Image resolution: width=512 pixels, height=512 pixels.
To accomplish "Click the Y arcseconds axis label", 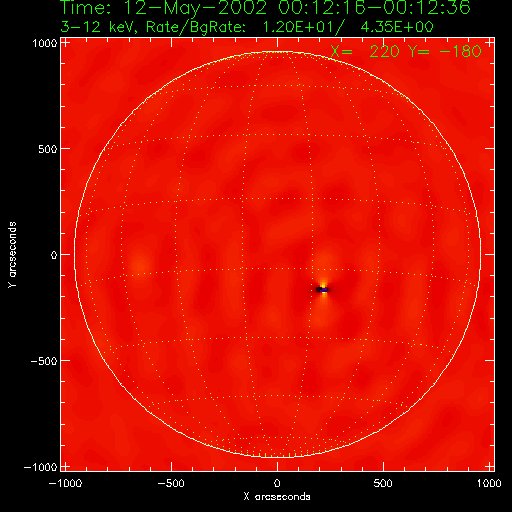I will click(12, 254).
